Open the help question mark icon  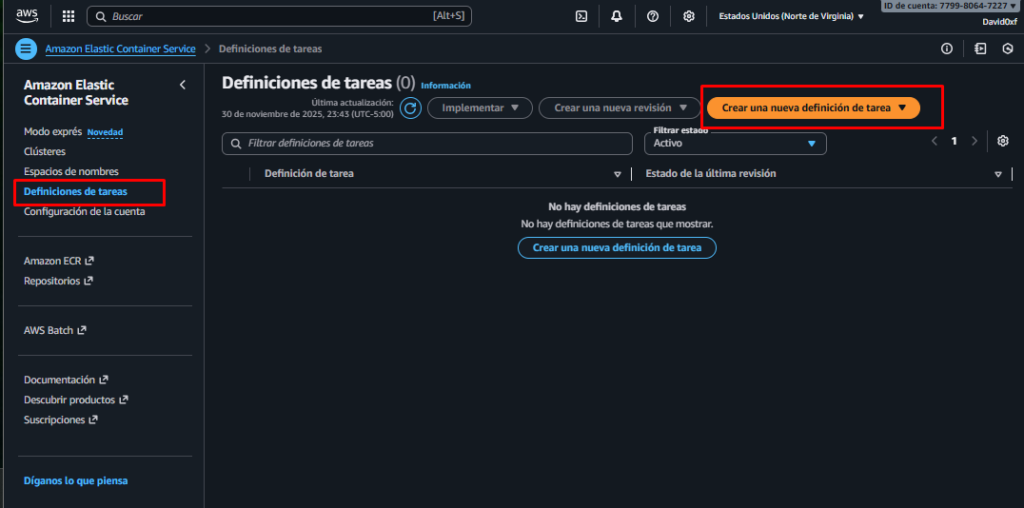pos(652,16)
